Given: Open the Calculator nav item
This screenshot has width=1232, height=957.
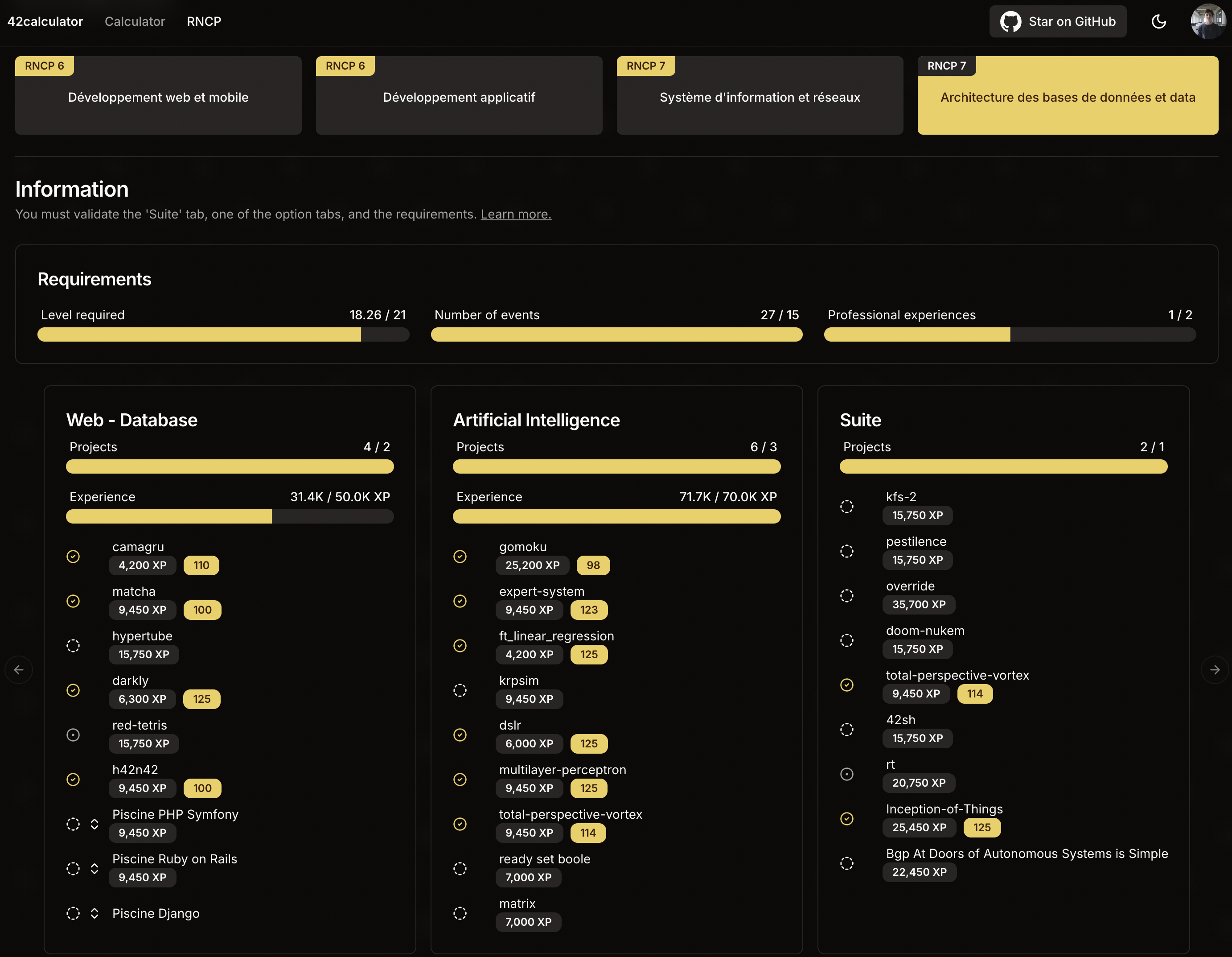Looking at the screenshot, I should click(x=135, y=21).
